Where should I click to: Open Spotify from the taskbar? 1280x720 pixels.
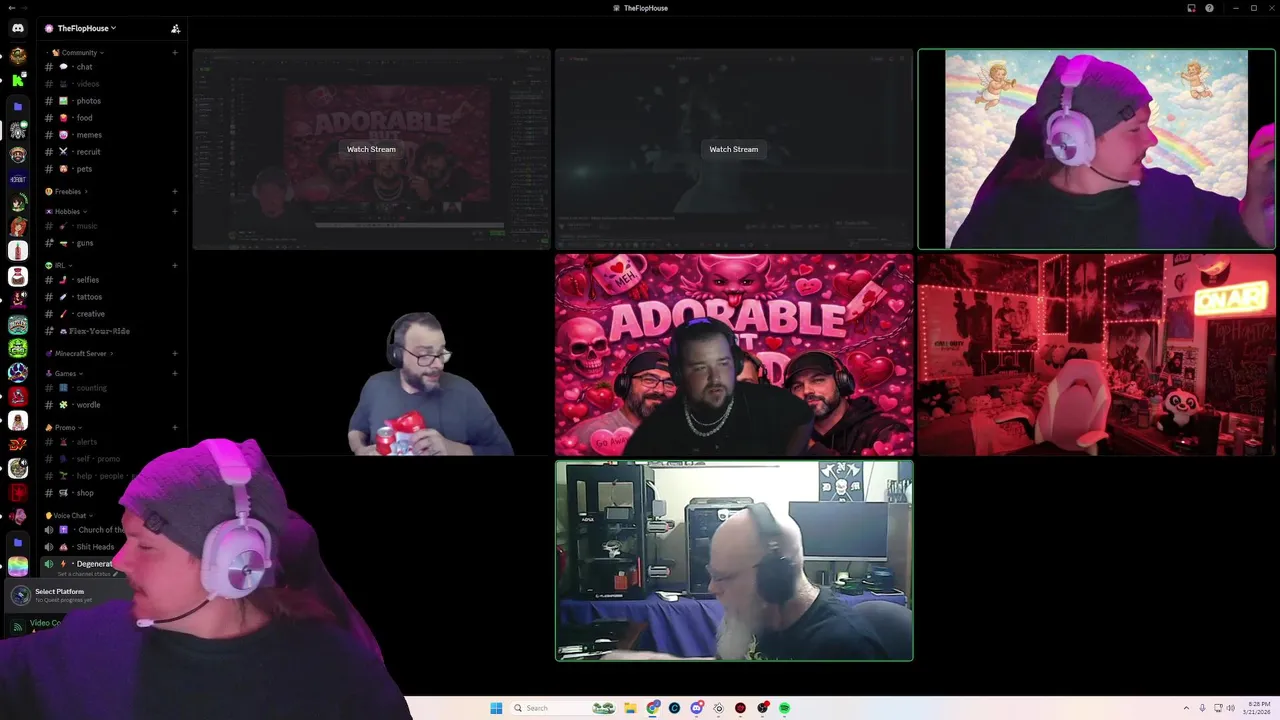[x=784, y=708]
